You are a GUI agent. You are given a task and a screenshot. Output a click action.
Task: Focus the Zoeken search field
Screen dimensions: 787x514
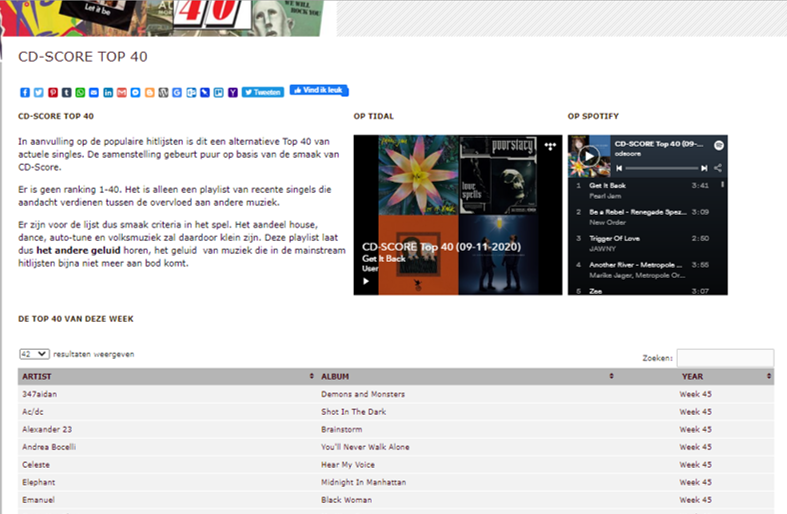point(725,358)
